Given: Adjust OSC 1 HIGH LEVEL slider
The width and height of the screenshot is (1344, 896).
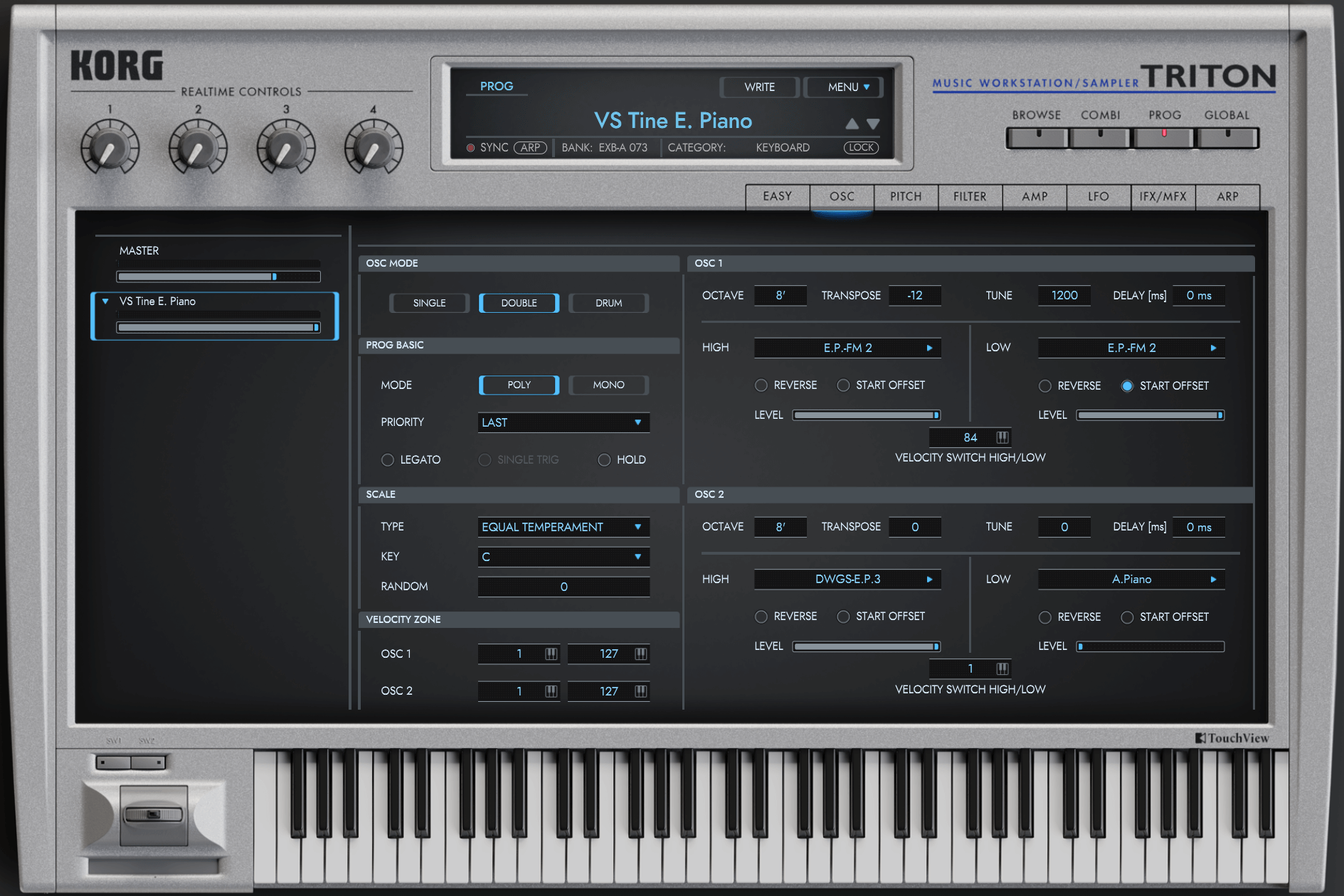Looking at the screenshot, I should coord(867,415).
